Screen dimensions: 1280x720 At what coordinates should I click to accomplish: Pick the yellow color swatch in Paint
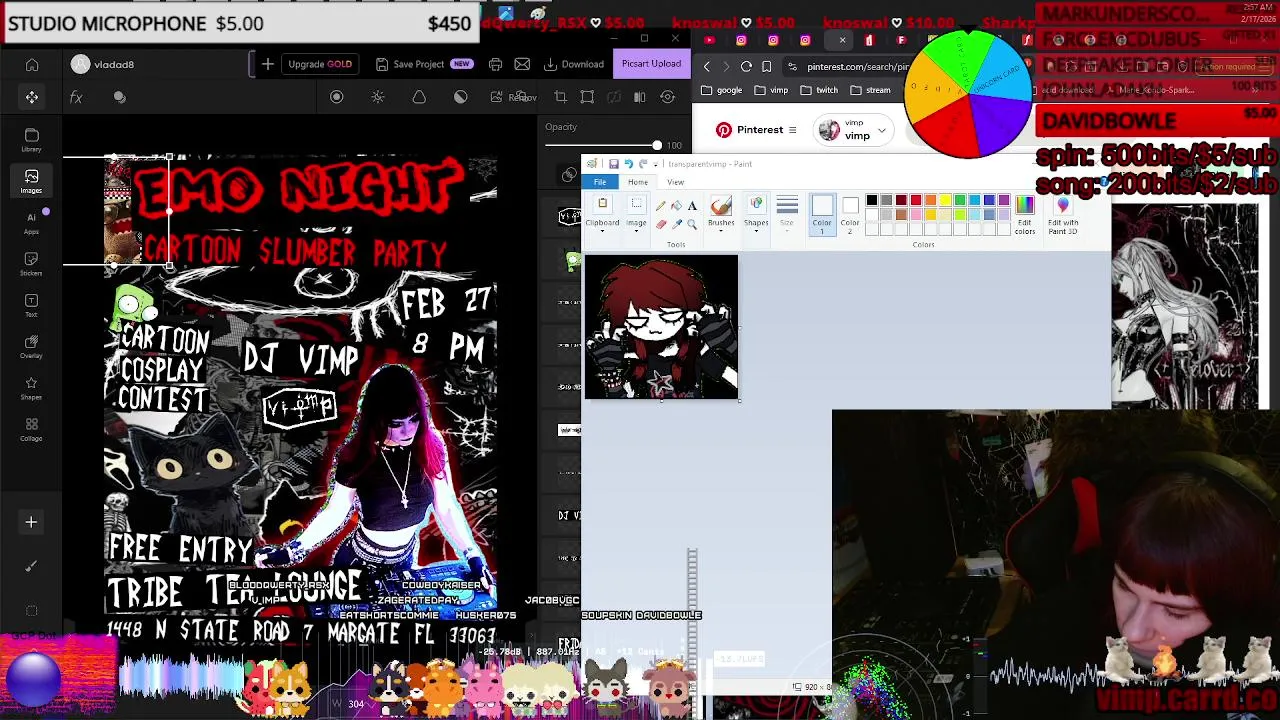tap(945, 200)
